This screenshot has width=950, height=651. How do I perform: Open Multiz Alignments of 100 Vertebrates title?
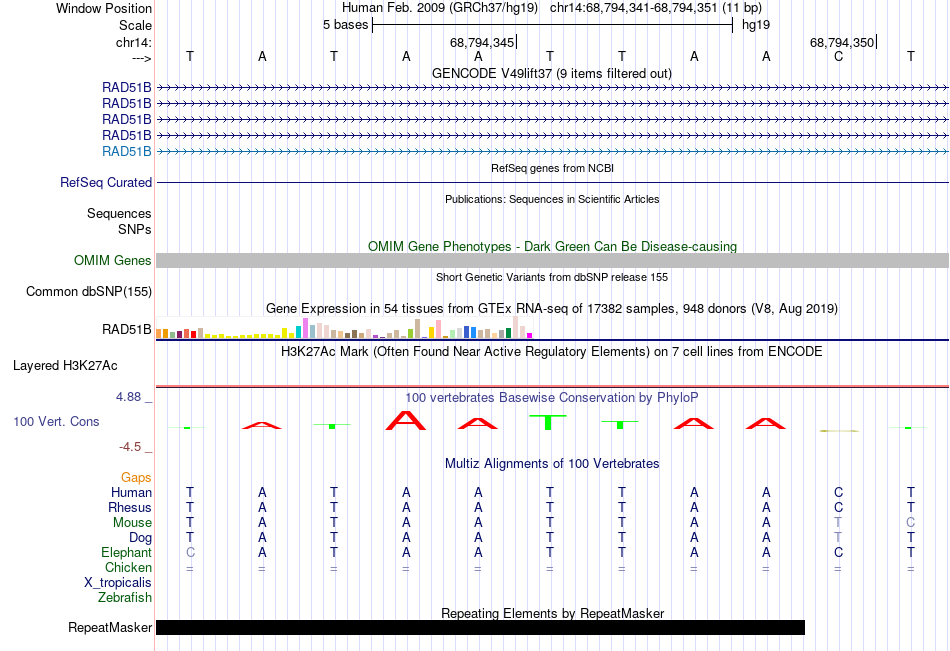pyautogui.click(x=552, y=464)
